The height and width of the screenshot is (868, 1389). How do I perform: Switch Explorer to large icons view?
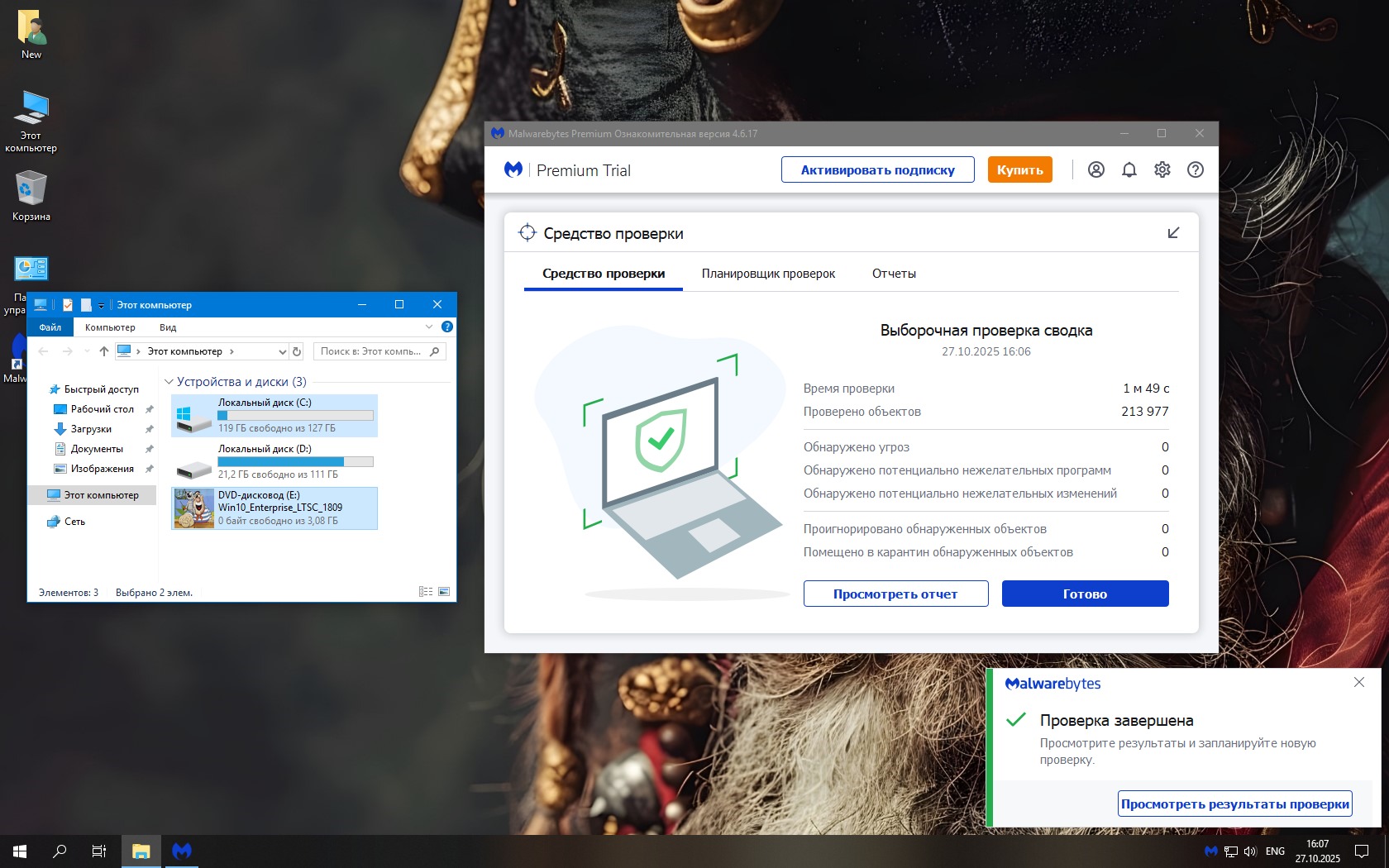pyautogui.click(x=444, y=592)
